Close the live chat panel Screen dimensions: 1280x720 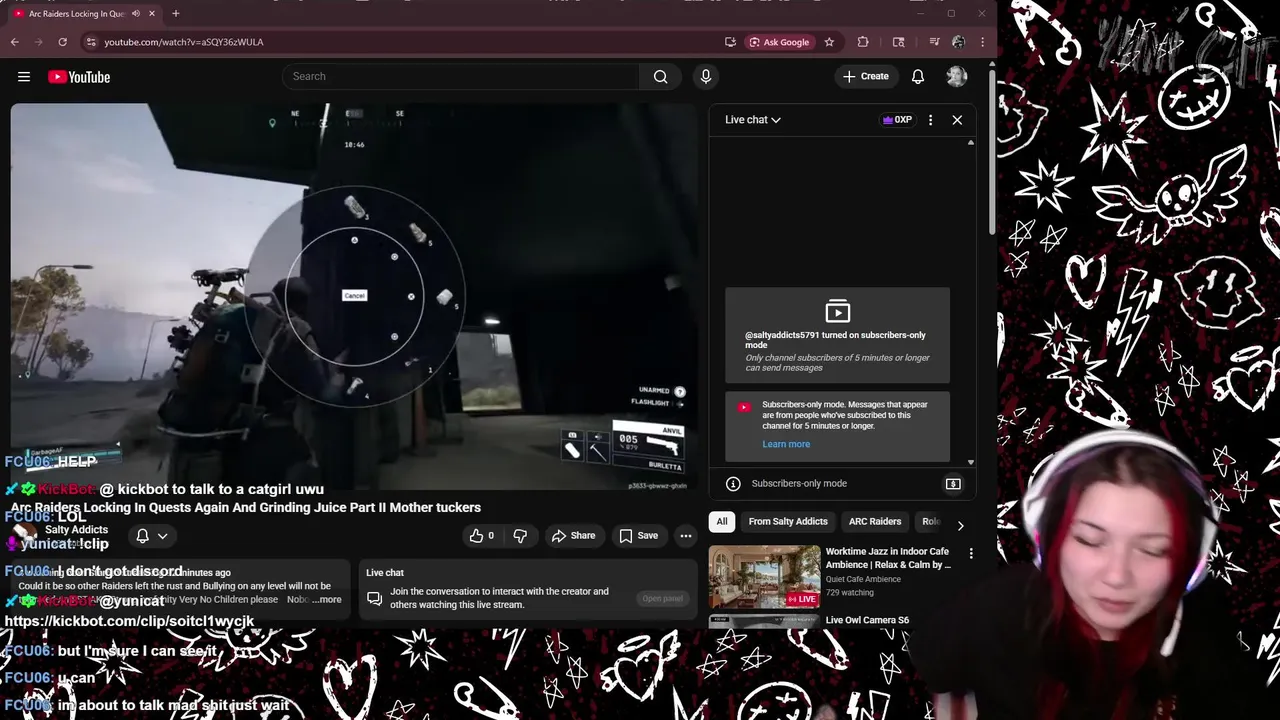(957, 120)
